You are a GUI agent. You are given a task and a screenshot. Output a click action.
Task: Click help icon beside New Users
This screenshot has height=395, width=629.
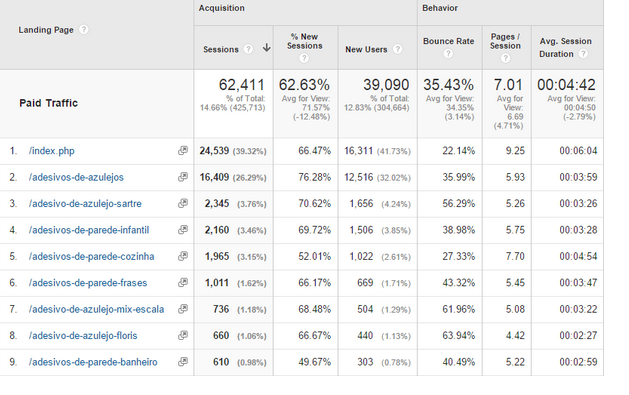click(397, 49)
